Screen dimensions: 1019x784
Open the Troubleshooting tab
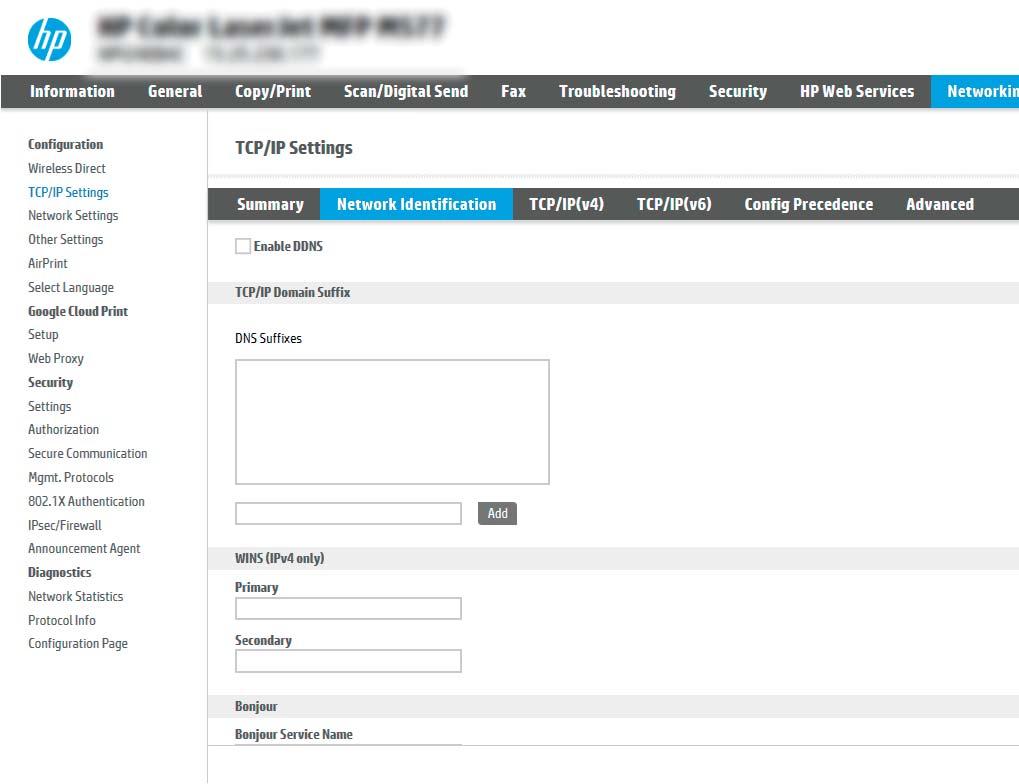[x=617, y=92]
